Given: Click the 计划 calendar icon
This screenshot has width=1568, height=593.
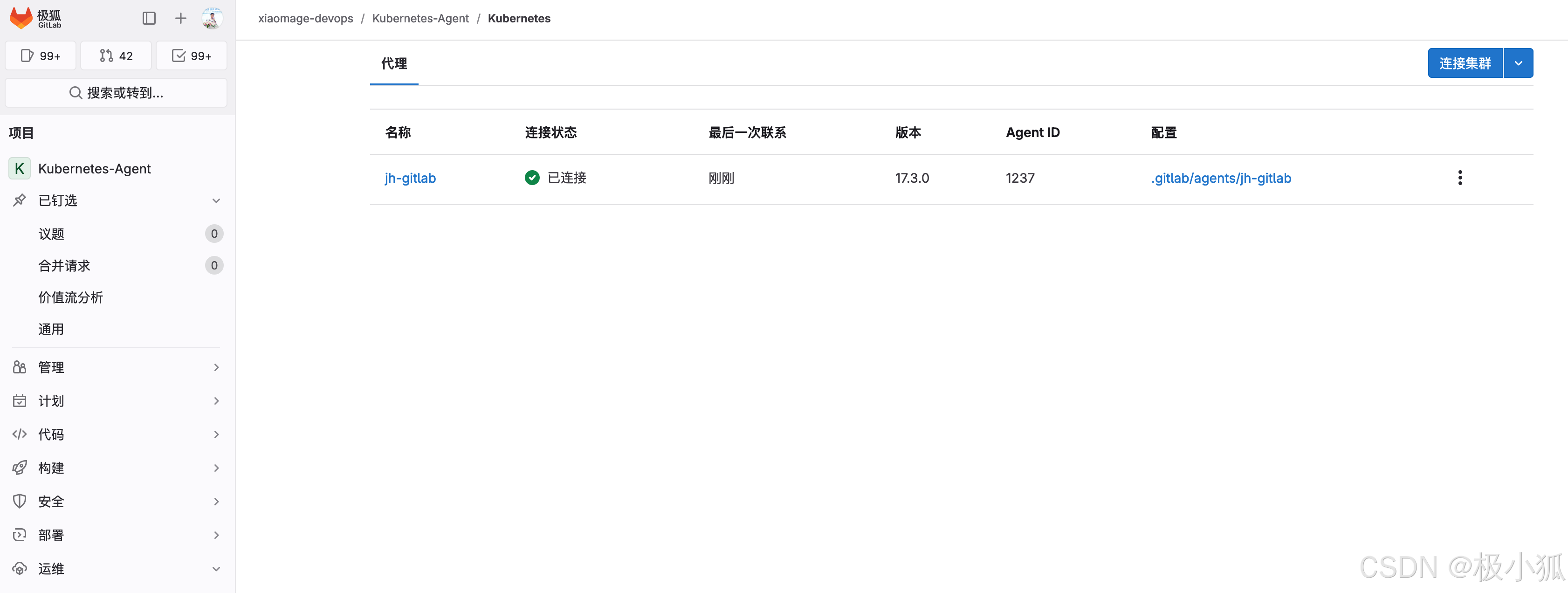Looking at the screenshot, I should click(20, 400).
